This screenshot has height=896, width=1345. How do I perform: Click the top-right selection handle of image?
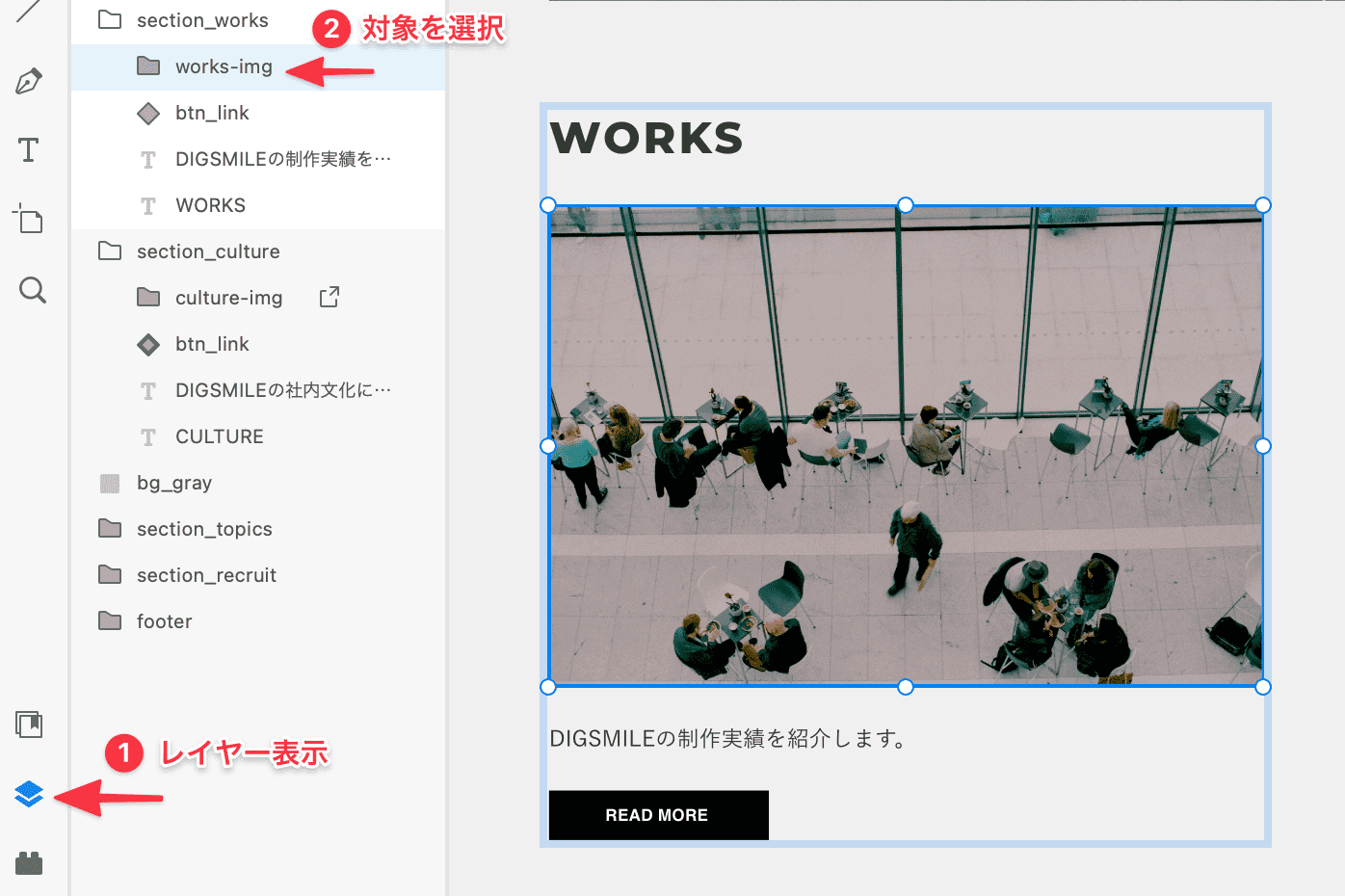1263,205
